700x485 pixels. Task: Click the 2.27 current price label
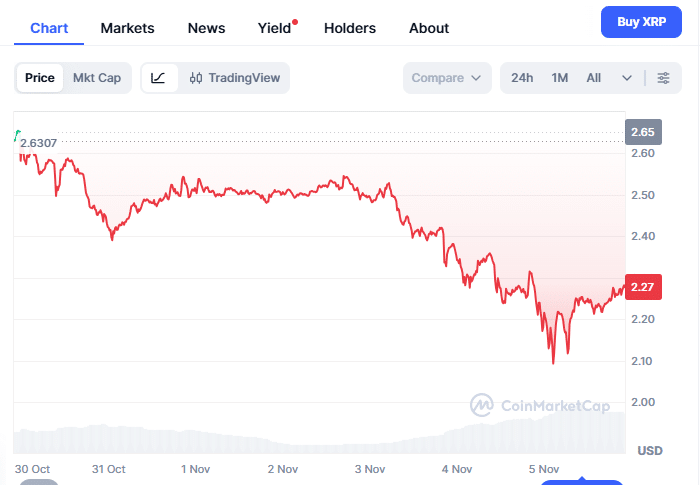click(642, 288)
